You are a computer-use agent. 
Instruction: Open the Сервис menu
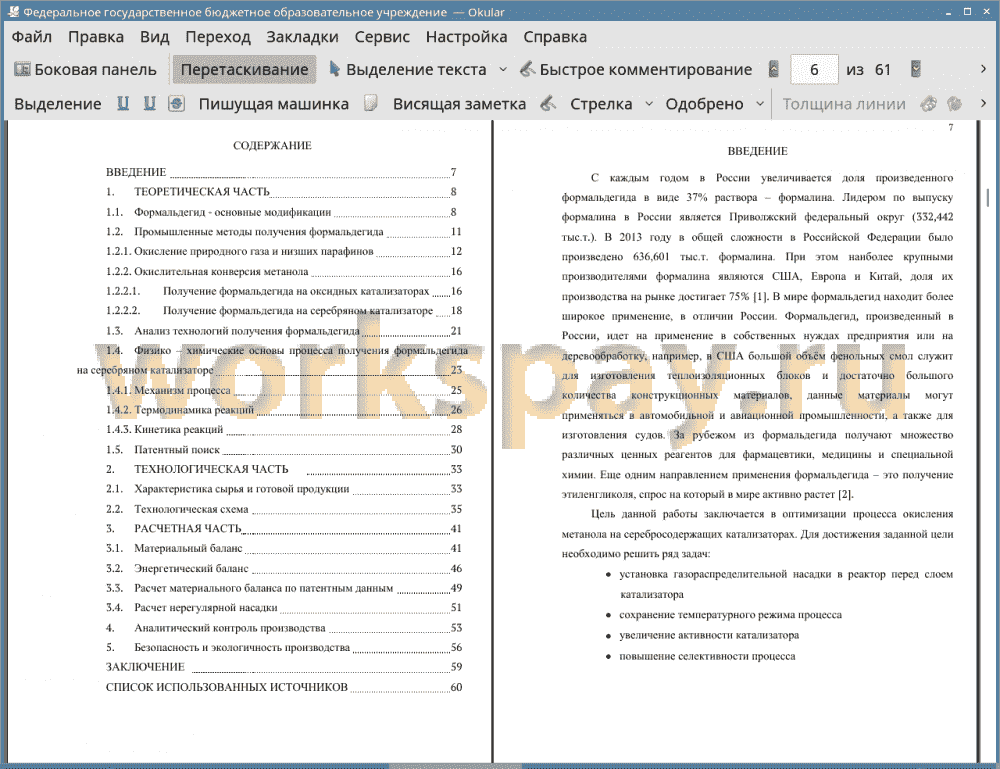click(382, 37)
